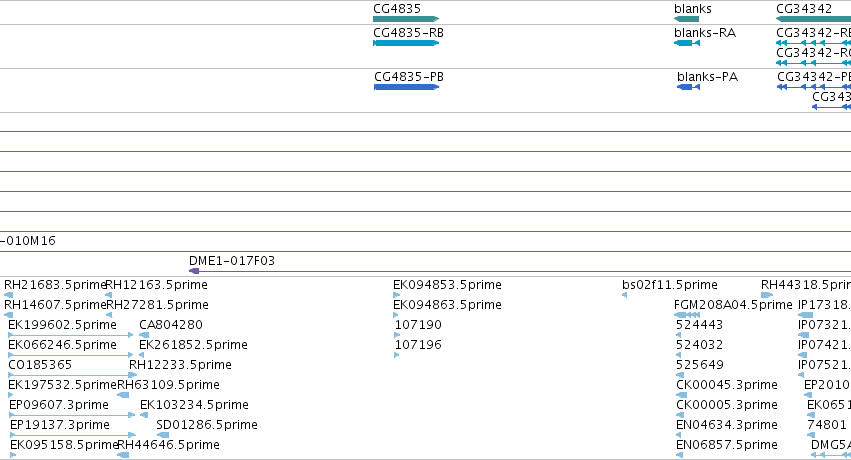Click the 524443 feature label
The height and width of the screenshot is (460, 851).
(699, 325)
